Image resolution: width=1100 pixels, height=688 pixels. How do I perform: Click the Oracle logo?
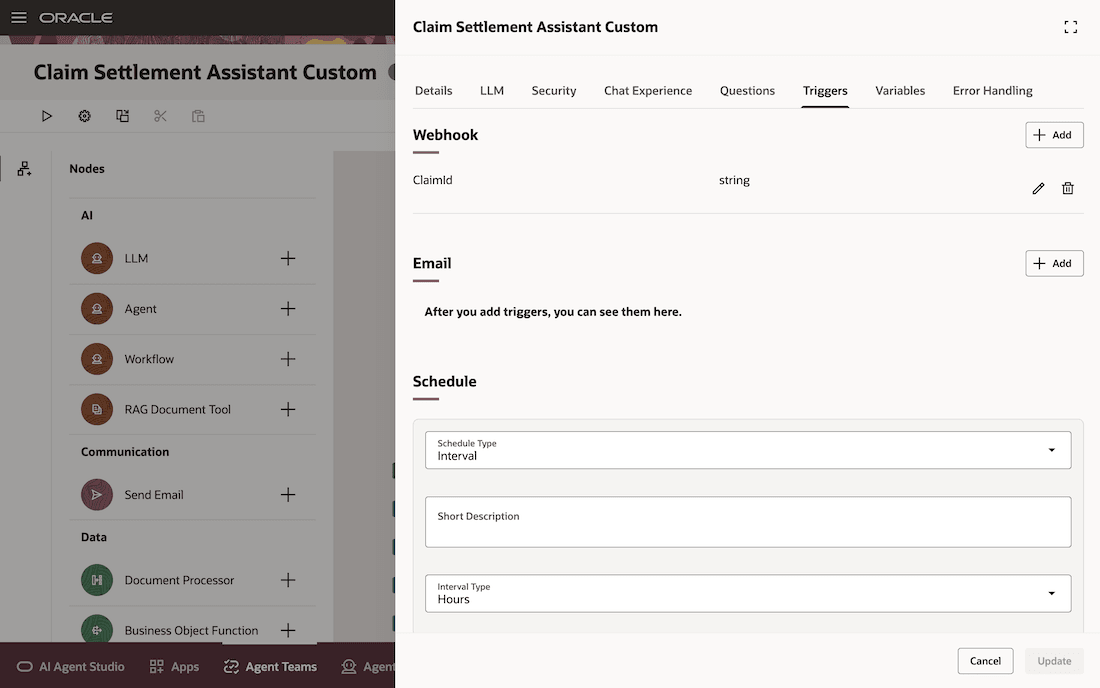coord(76,18)
